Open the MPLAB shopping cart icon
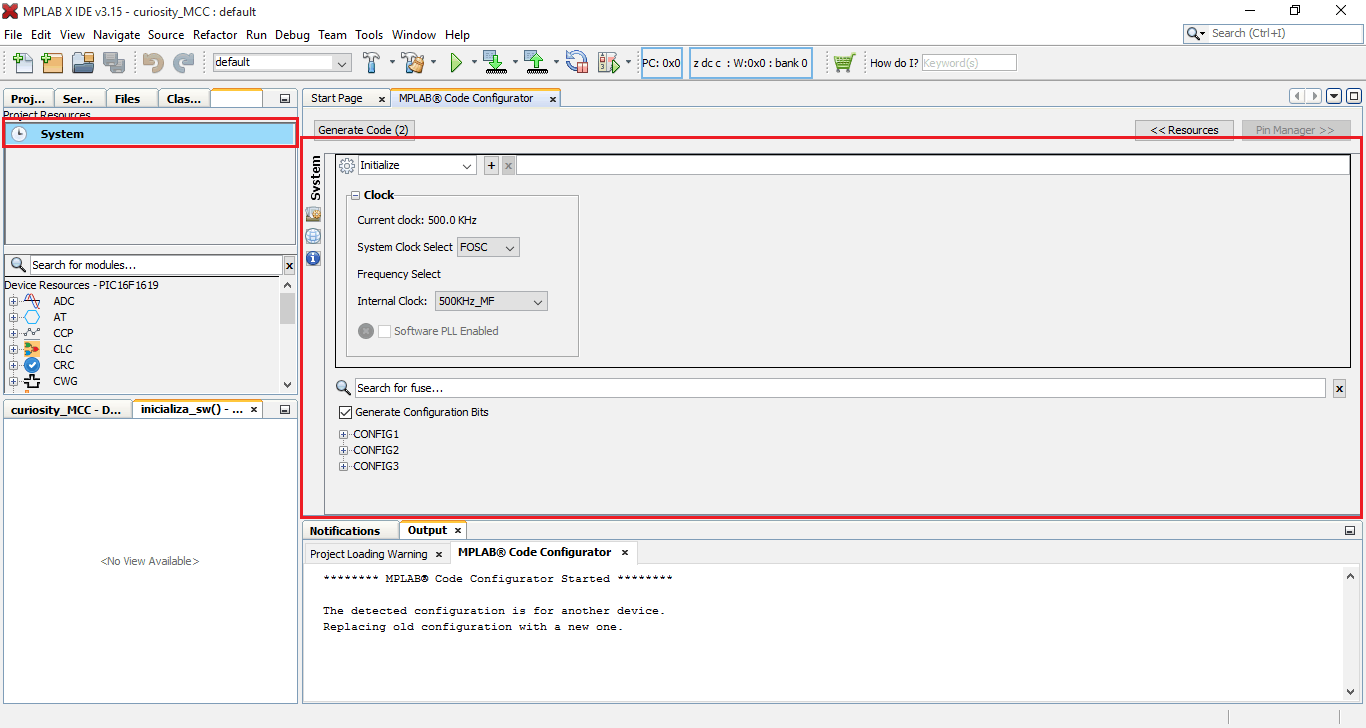The image size is (1366, 728). [x=845, y=62]
